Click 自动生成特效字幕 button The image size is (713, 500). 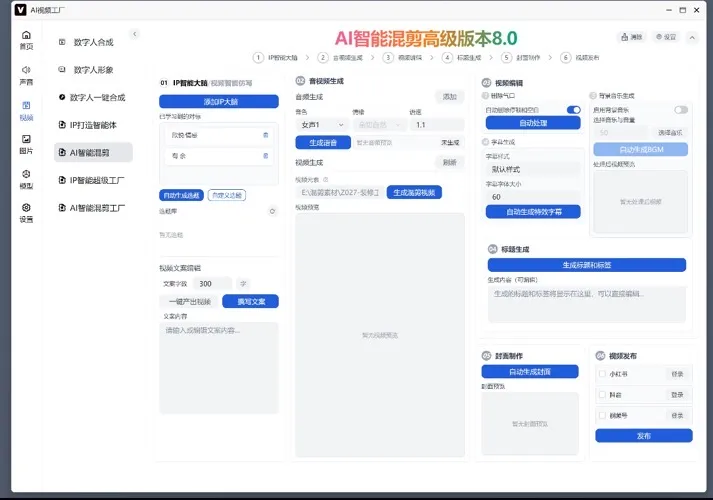click(x=533, y=212)
